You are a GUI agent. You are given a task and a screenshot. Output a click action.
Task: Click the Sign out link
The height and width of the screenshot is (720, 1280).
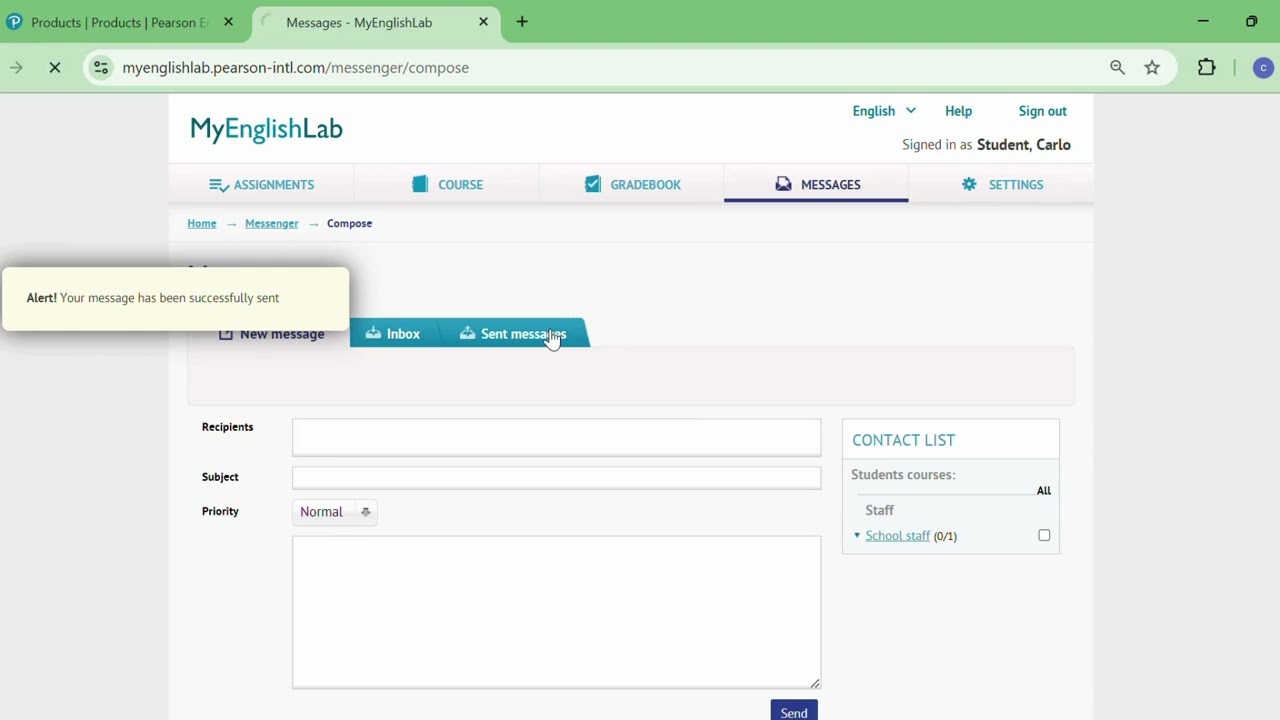pos(1042,111)
